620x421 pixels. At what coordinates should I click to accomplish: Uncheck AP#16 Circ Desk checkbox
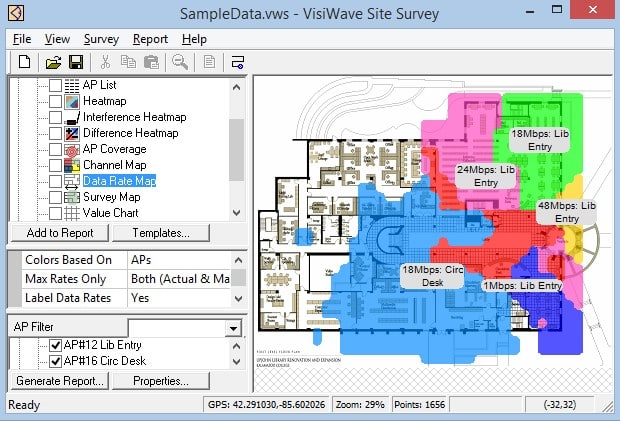(55, 361)
